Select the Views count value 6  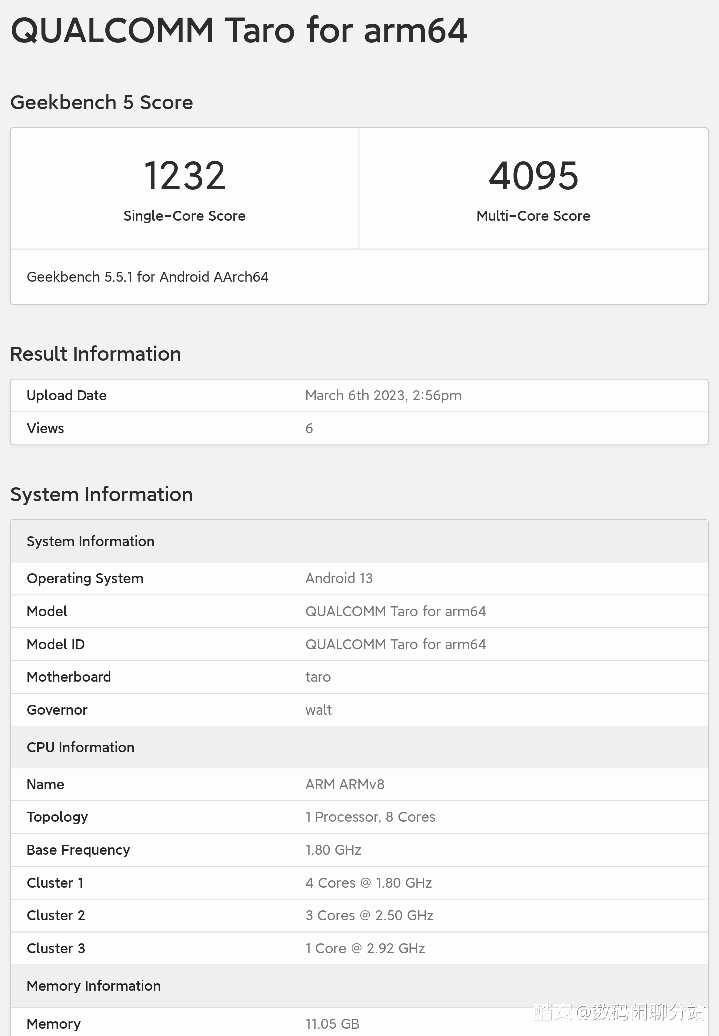pos(309,428)
